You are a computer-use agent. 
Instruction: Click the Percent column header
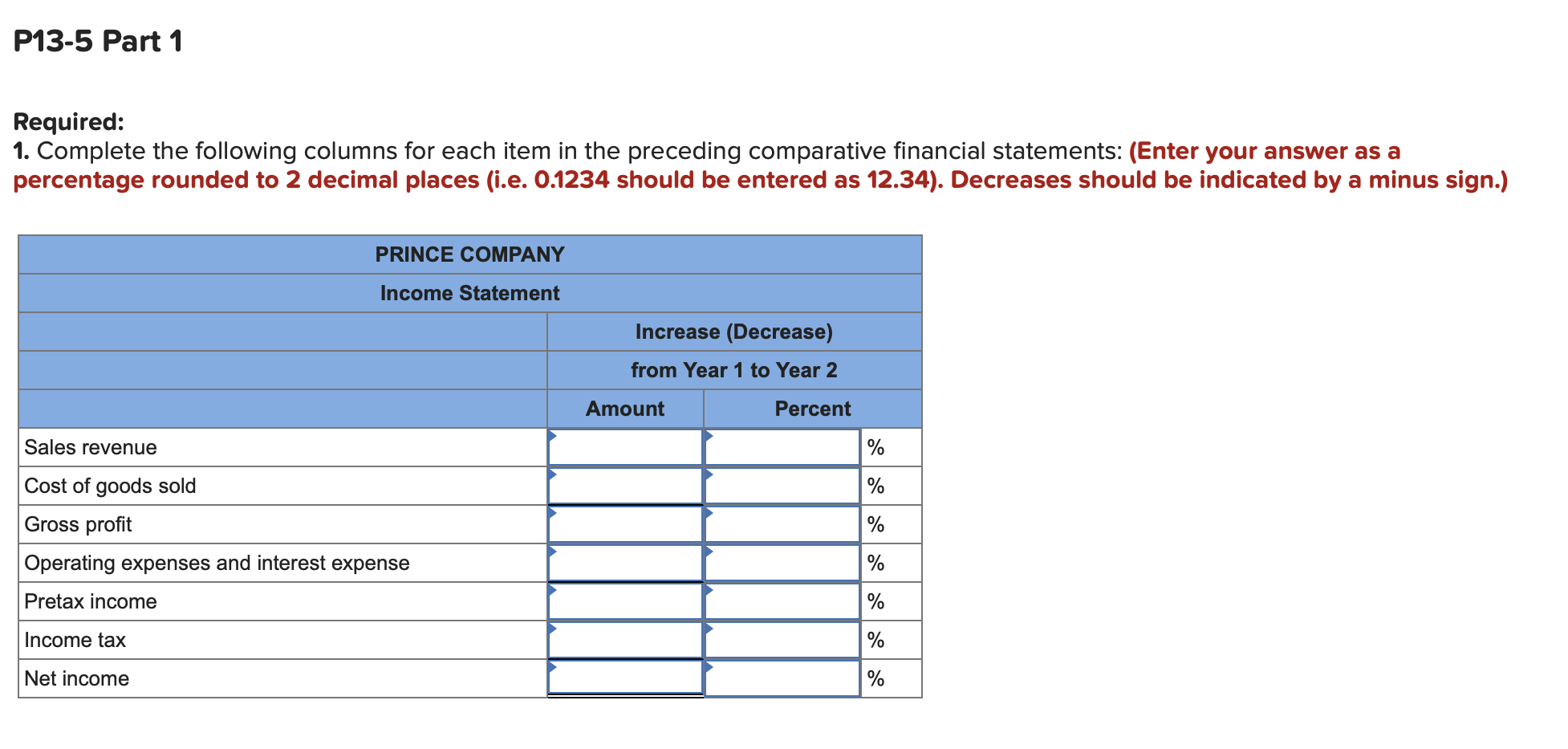pyautogui.click(x=813, y=409)
